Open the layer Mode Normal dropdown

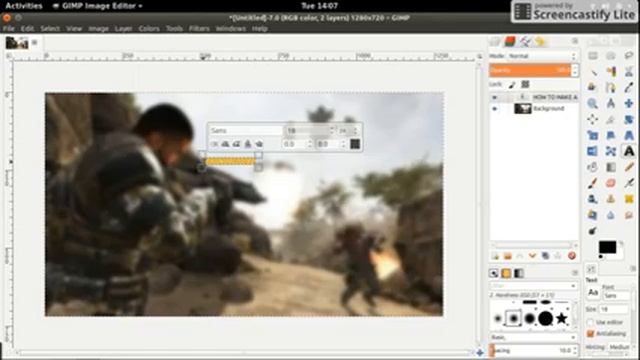542,56
